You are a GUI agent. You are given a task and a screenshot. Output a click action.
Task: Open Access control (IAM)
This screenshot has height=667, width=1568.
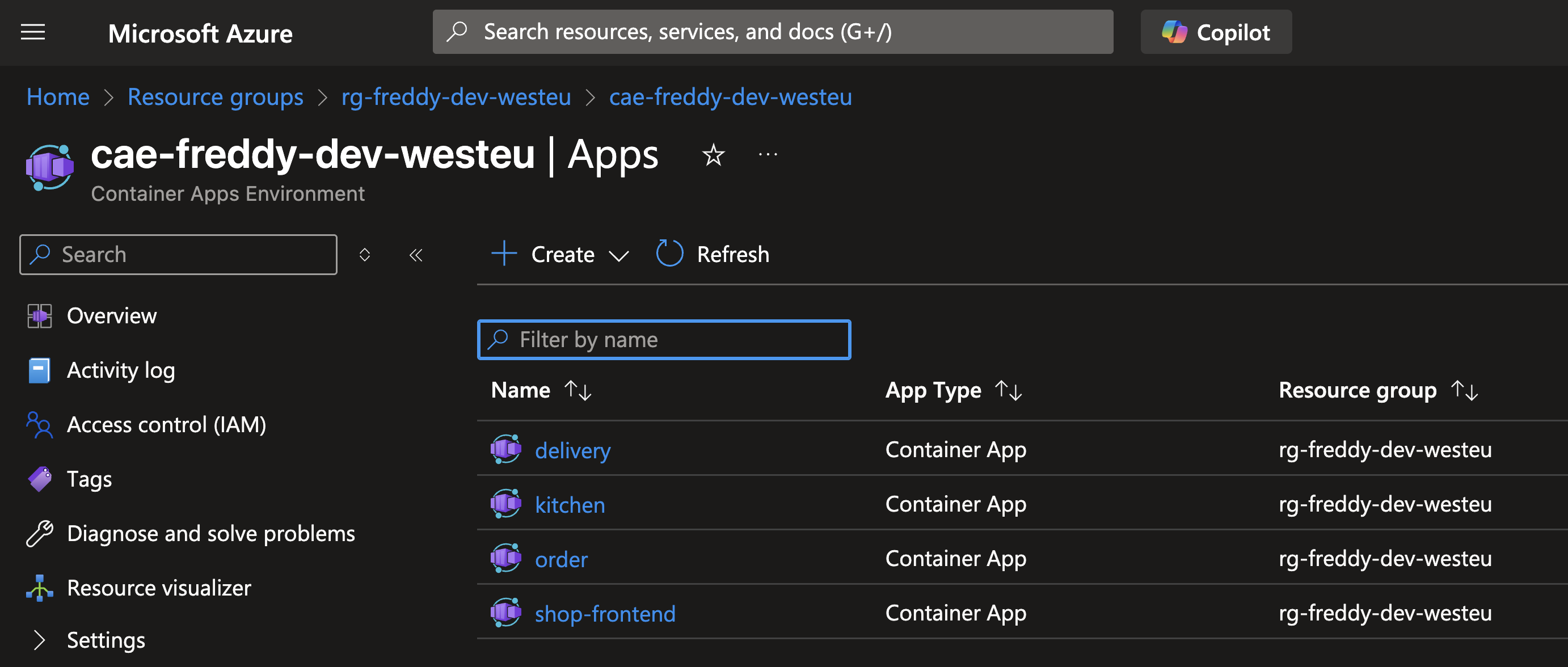(x=166, y=425)
